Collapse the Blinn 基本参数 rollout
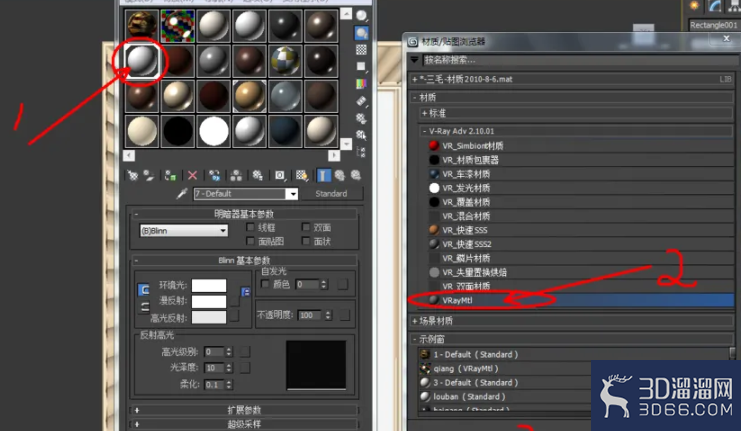Viewport: 741px width, 431px height. point(244,260)
